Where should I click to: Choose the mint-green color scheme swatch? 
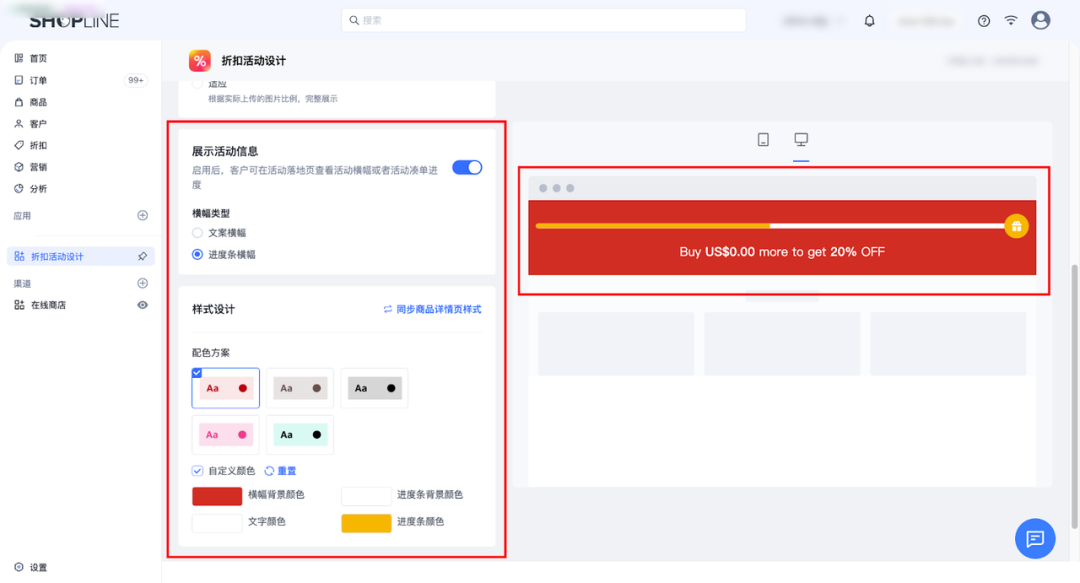pos(300,435)
